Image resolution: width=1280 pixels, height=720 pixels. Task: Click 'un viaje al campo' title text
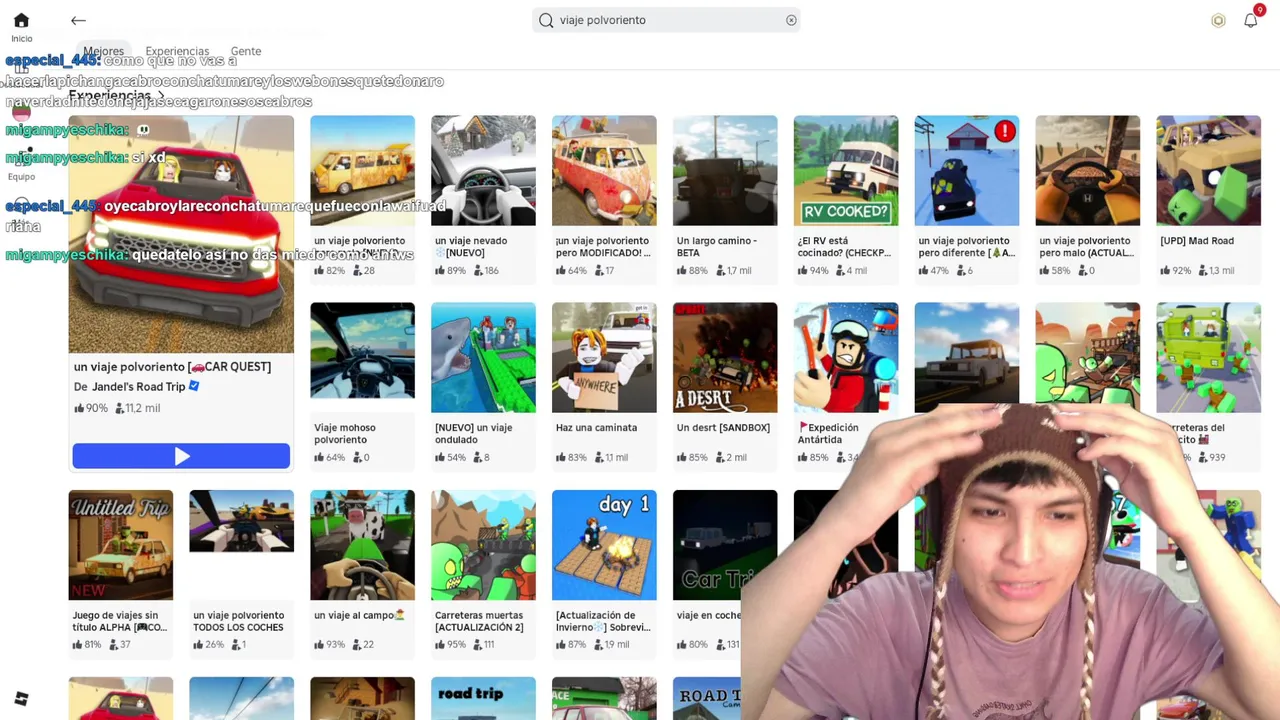pyautogui.click(x=358, y=616)
